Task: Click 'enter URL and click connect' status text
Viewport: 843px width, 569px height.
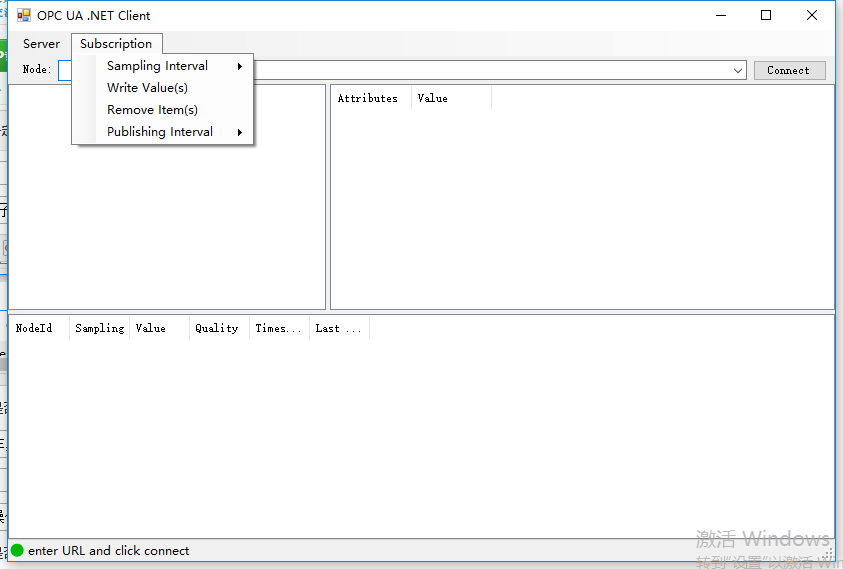Action: tap(109, 551)
